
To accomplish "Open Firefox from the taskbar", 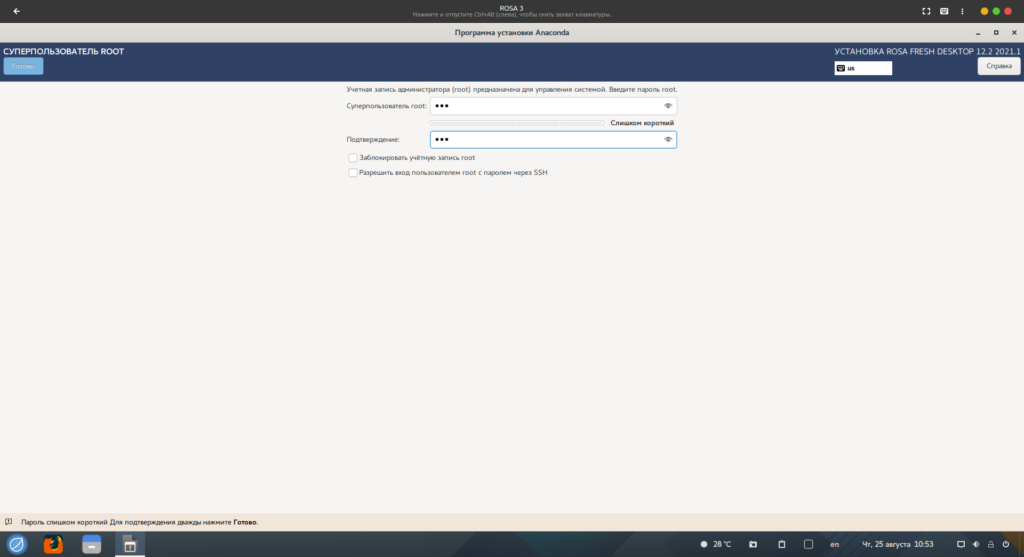I will (54, 544).
